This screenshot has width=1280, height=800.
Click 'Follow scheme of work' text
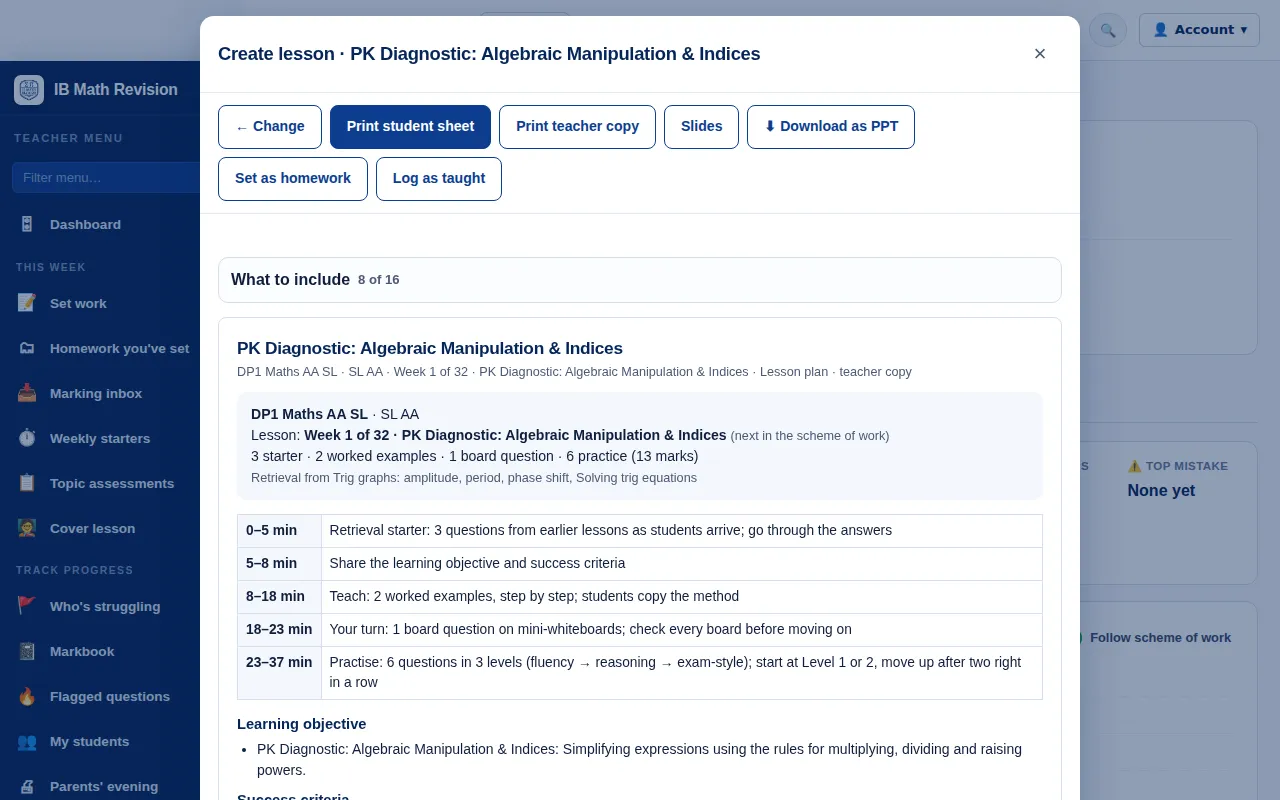click(1160, 638)
